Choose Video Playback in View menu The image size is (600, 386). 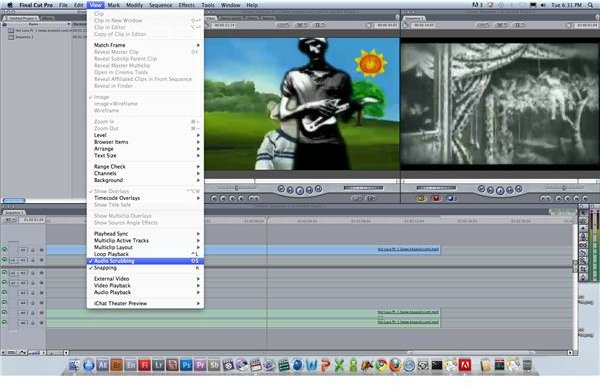tap(145, 286)
